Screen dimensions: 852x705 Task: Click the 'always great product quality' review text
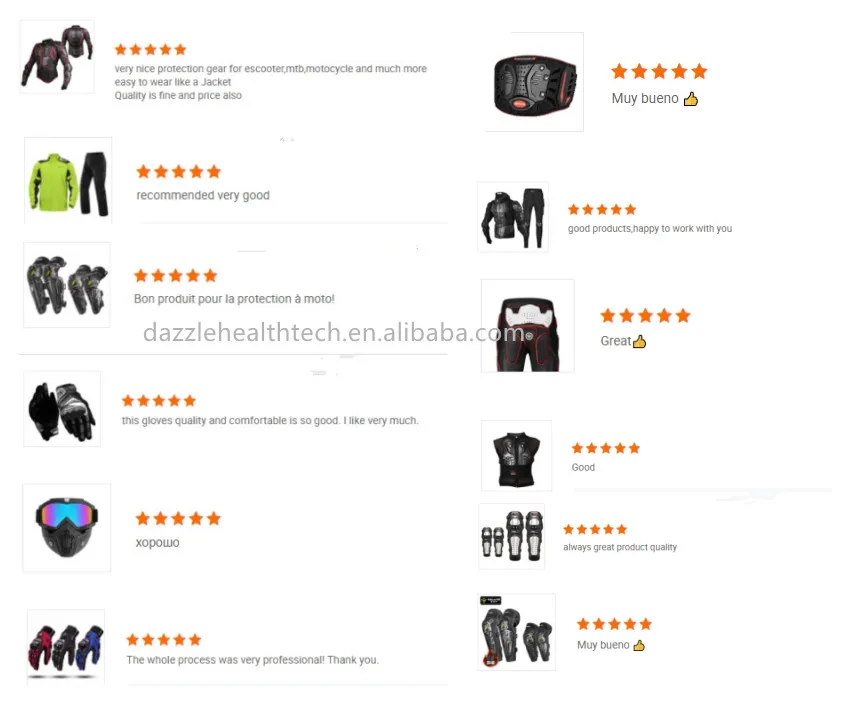[620, 547]
